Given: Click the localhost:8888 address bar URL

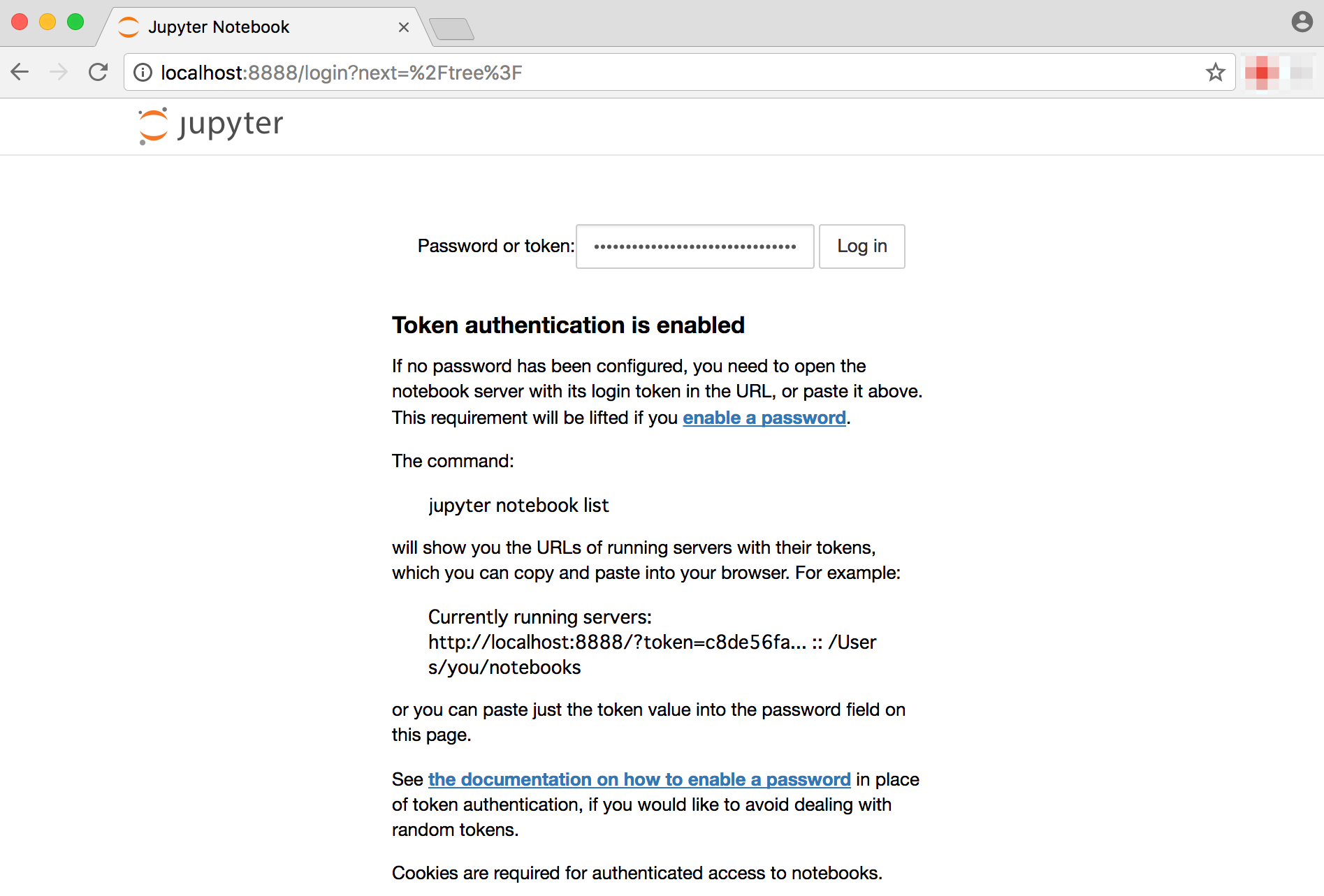Looking at the screenshot, I should click(342, 73).
